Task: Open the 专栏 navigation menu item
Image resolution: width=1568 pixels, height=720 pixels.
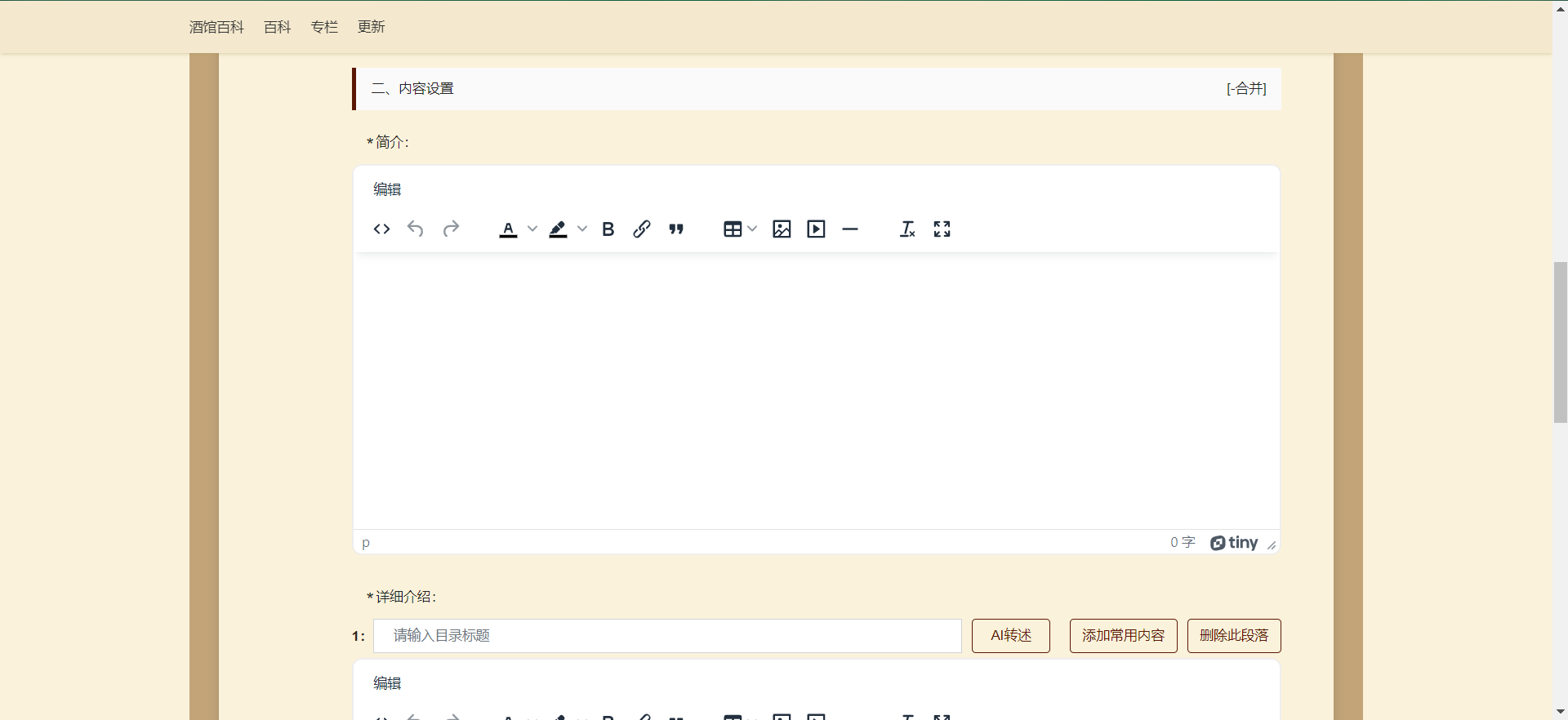Action: tap(324, 27)
